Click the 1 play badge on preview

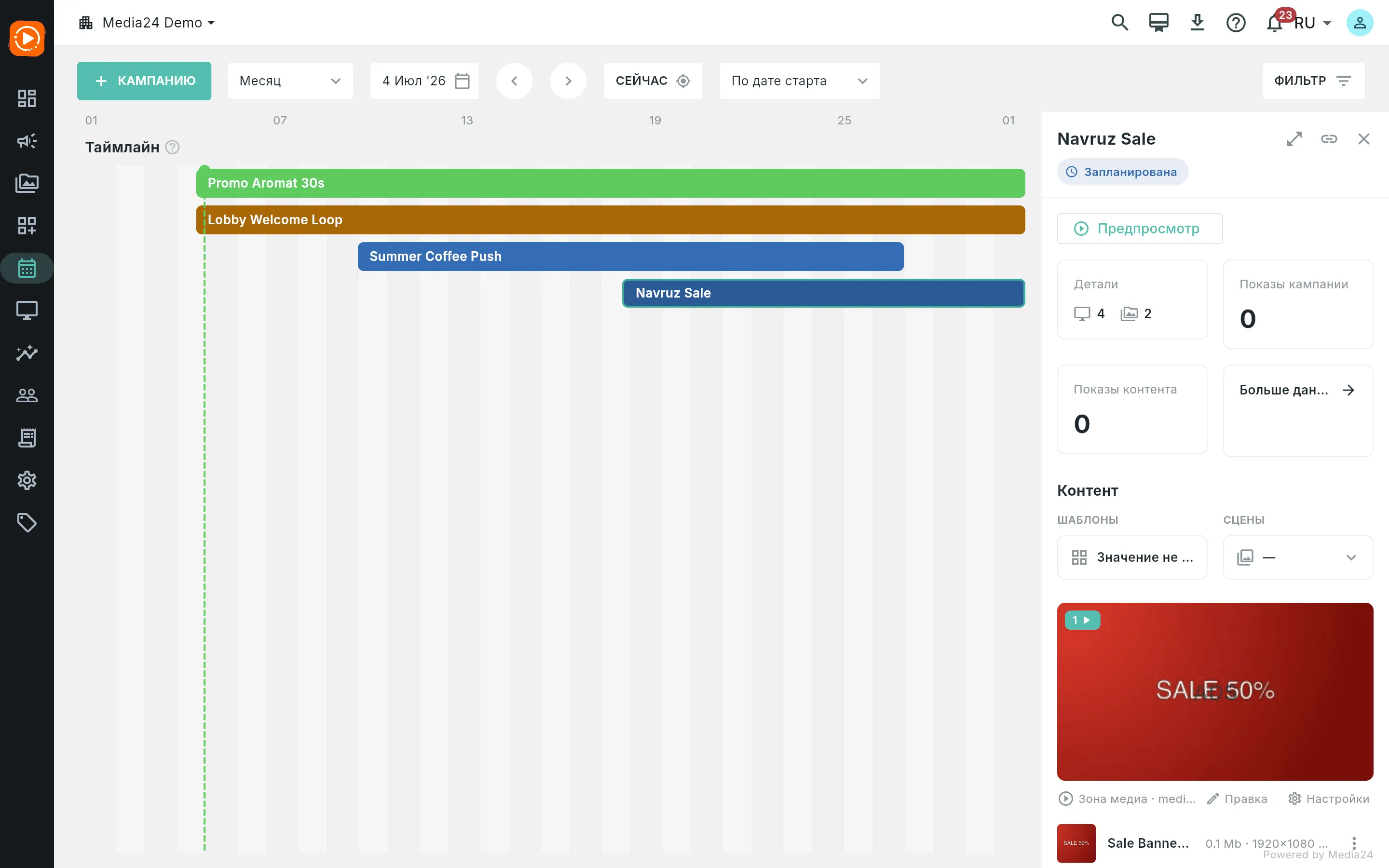1082,620
